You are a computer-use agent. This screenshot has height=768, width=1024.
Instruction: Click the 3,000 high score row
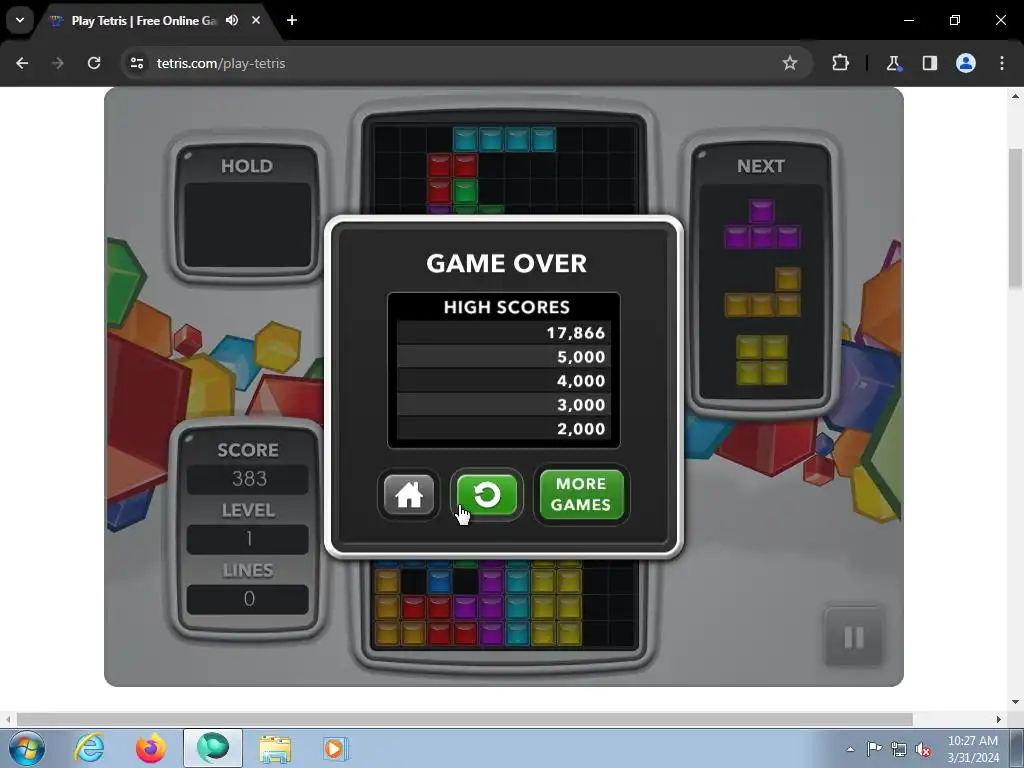(x=504, y=405)
